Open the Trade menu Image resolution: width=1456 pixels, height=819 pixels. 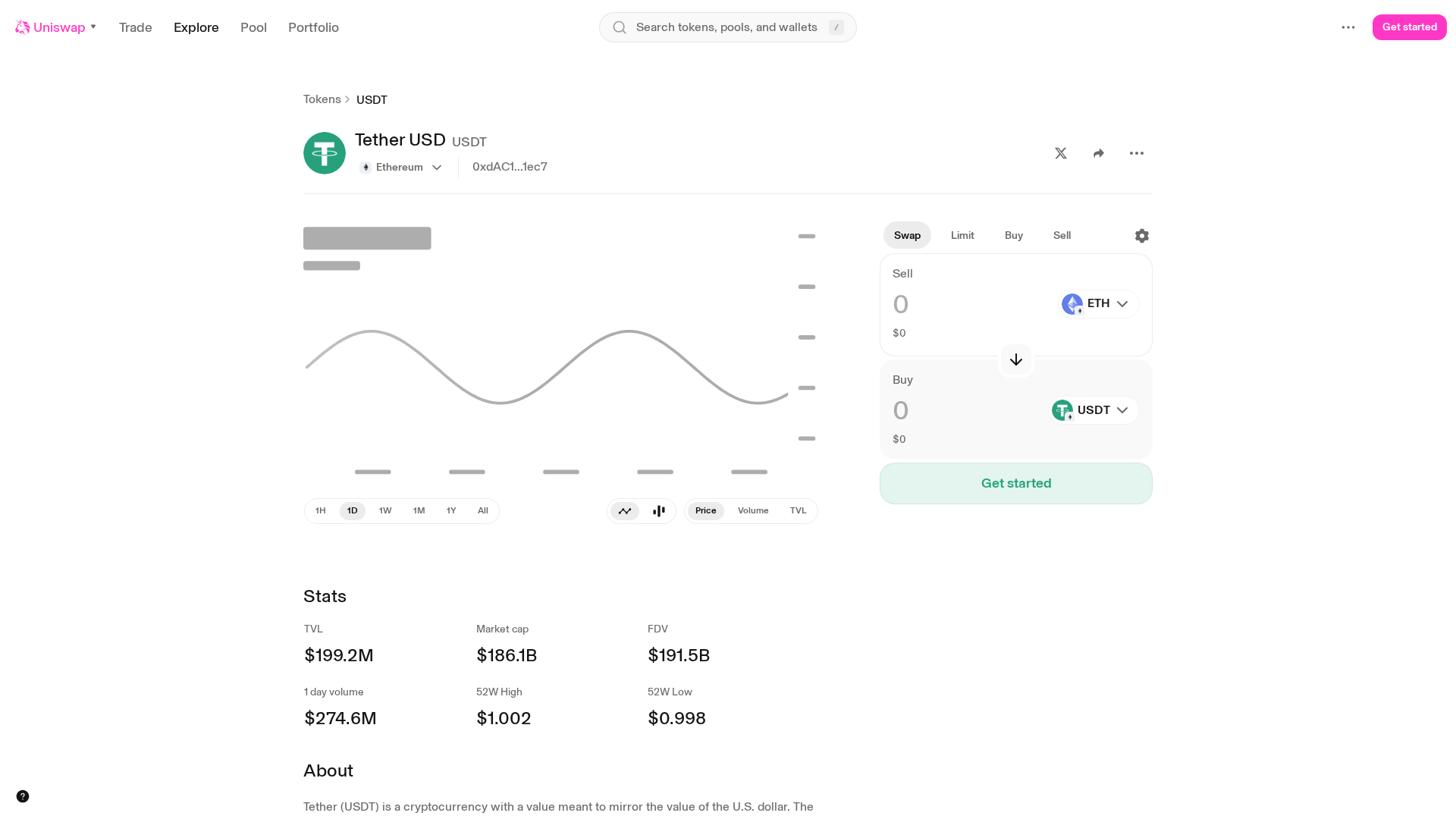pyautogui.click(x=136, y=27)
